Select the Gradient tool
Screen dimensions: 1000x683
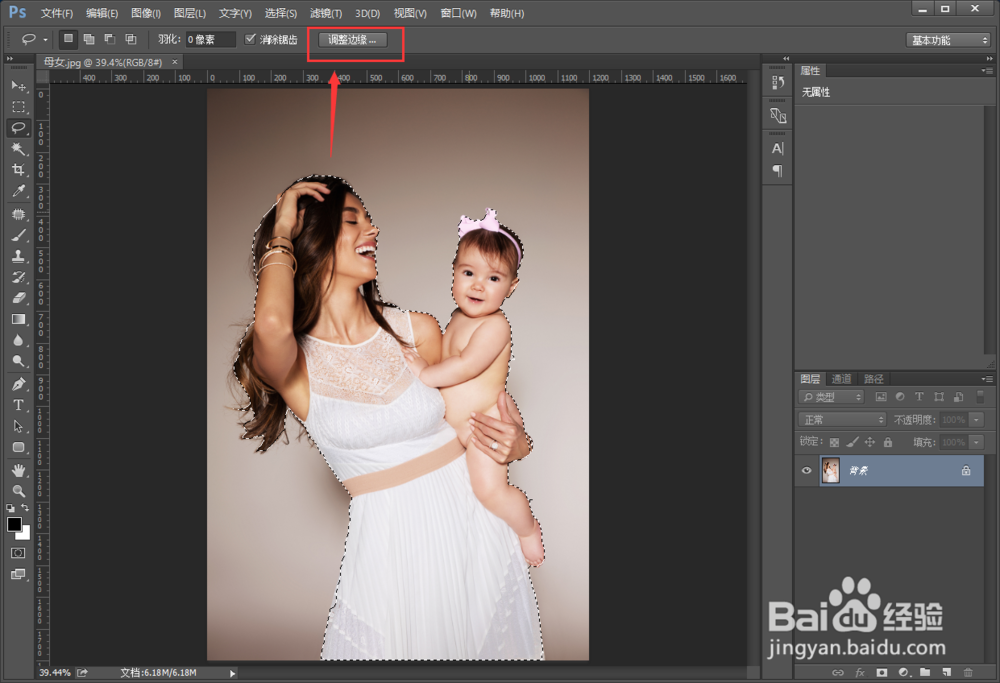coord(18,319)
